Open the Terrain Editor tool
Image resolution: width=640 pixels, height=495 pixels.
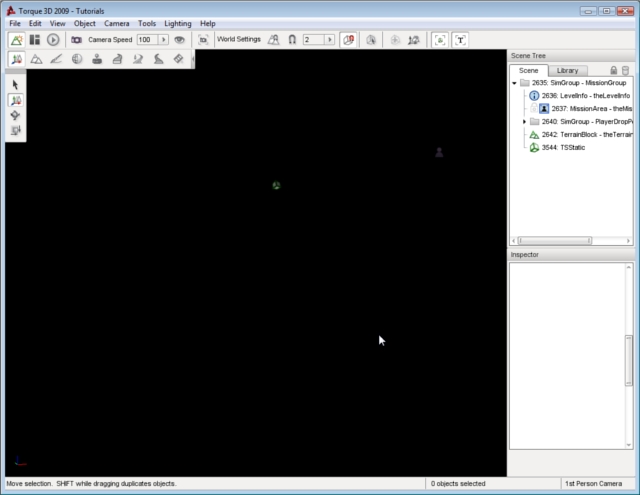click(36, 60)
